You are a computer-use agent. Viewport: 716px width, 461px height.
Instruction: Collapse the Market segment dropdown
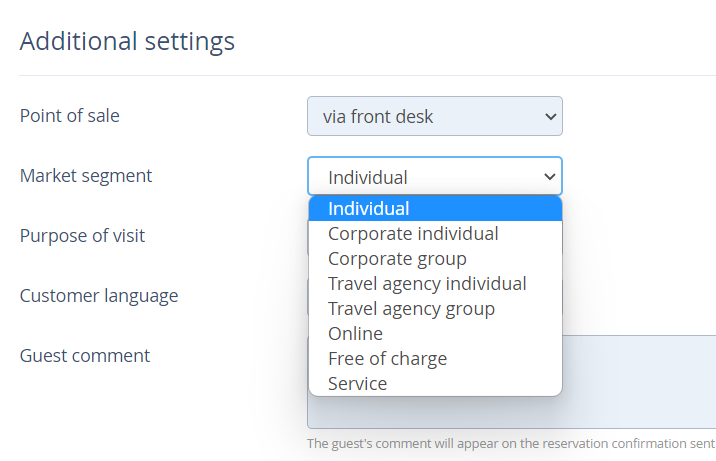[x=435, y=176]
